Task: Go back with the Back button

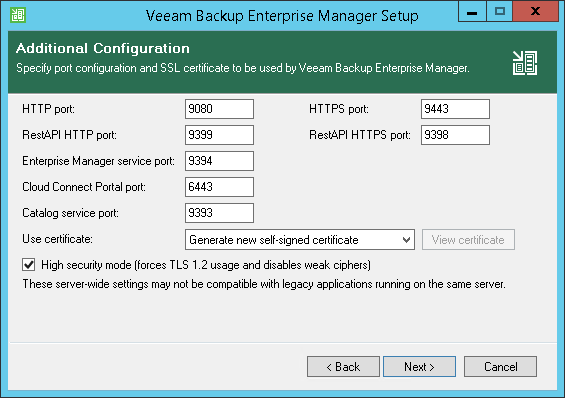Action: pyautogui.click(x=343, y=367)
